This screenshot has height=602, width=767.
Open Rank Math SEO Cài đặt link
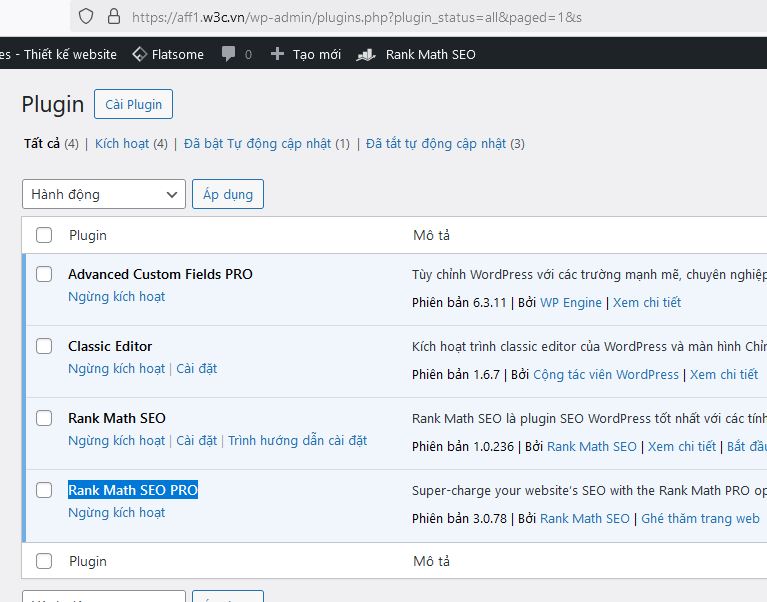(x=197, y=441)
